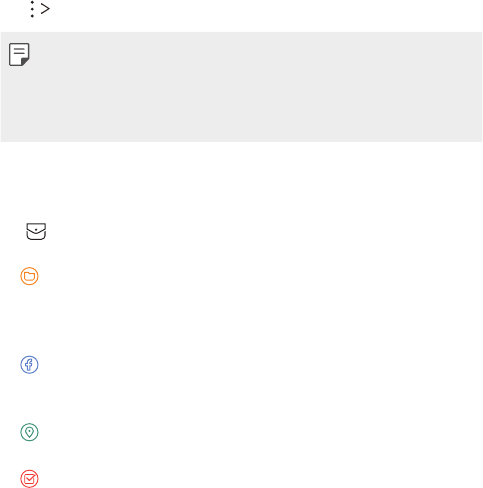Screen dimensions: 483x488
Task: Click the empty area of gray note panel
Action: tap(241, 87)
